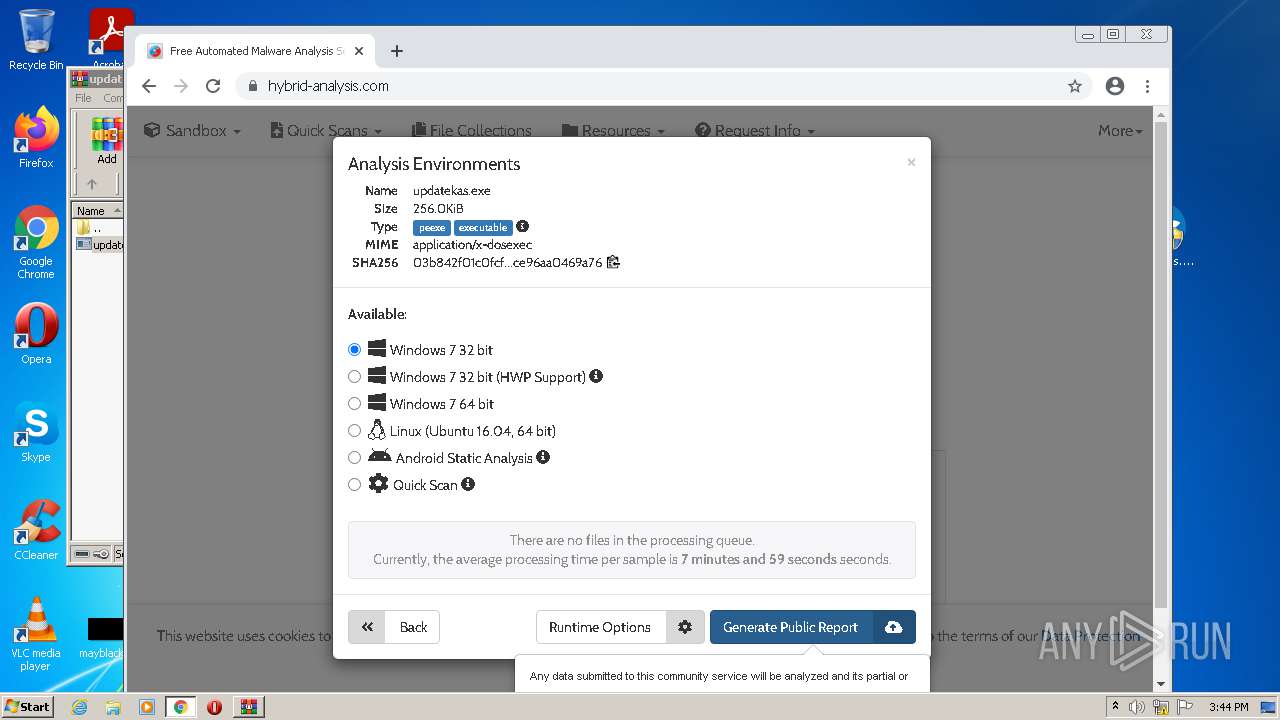Go Back from Analysis Environments
Viewport: 1280px width, 720px height.
394,627
